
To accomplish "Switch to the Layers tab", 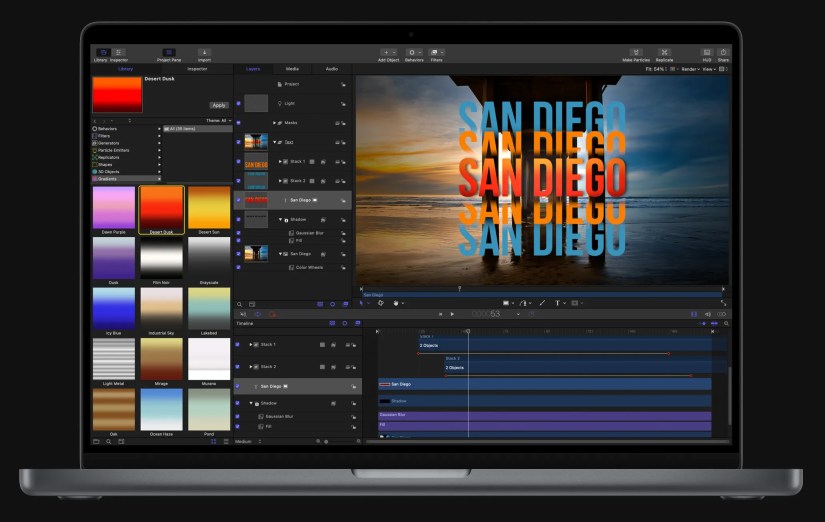I will pyautogui.click(x=253, y=69).
